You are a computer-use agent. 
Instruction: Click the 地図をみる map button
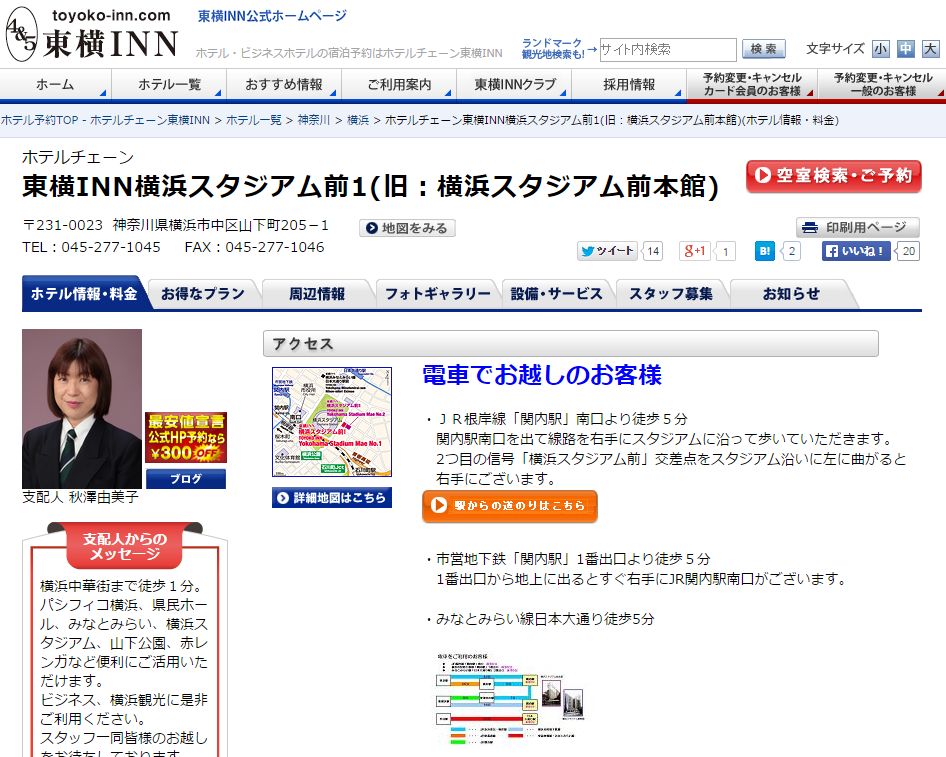[x=407, y=228]
